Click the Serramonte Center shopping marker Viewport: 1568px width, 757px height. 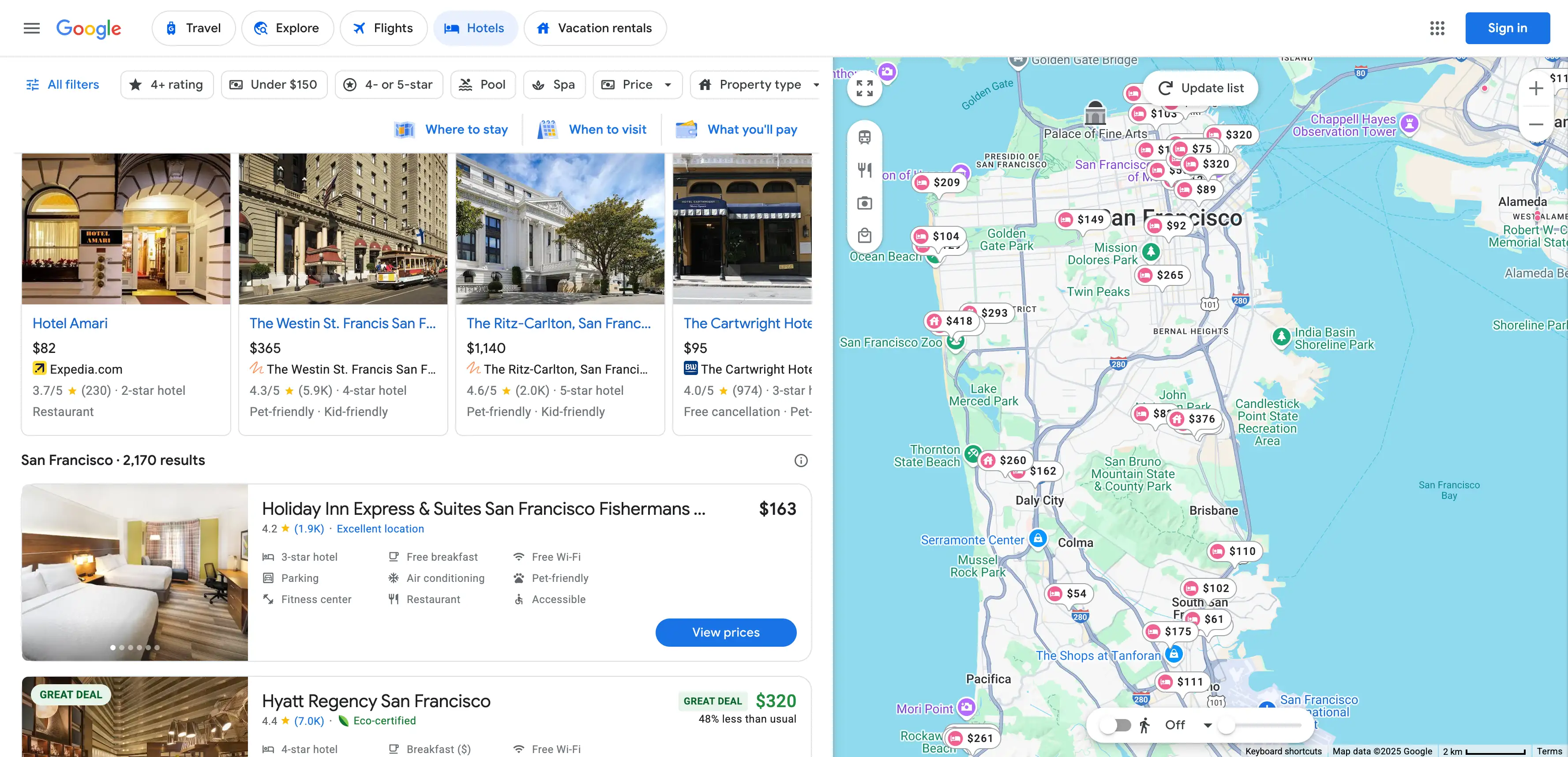1038,539
